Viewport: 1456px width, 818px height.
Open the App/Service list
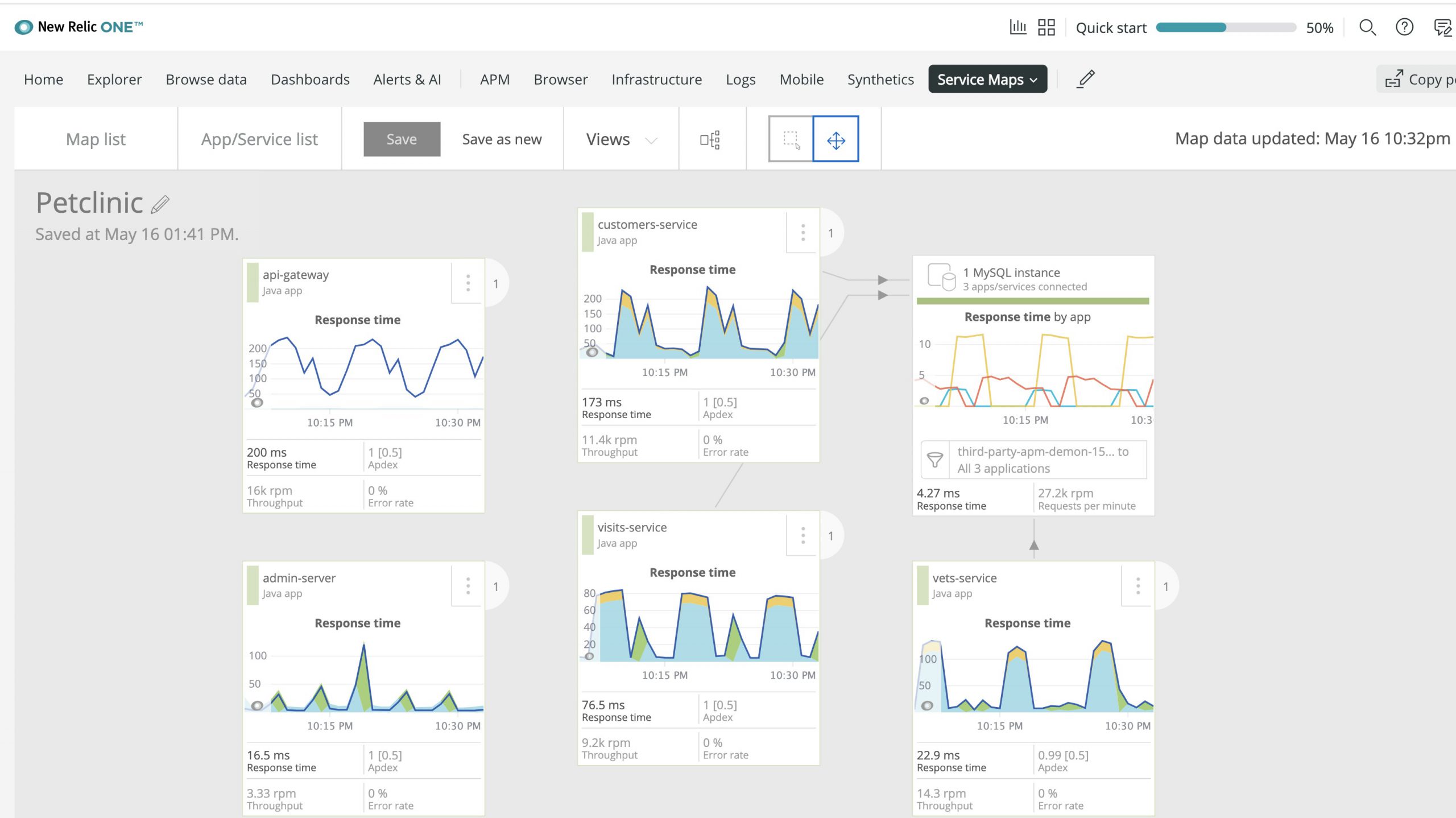click(x=259, y=138)
